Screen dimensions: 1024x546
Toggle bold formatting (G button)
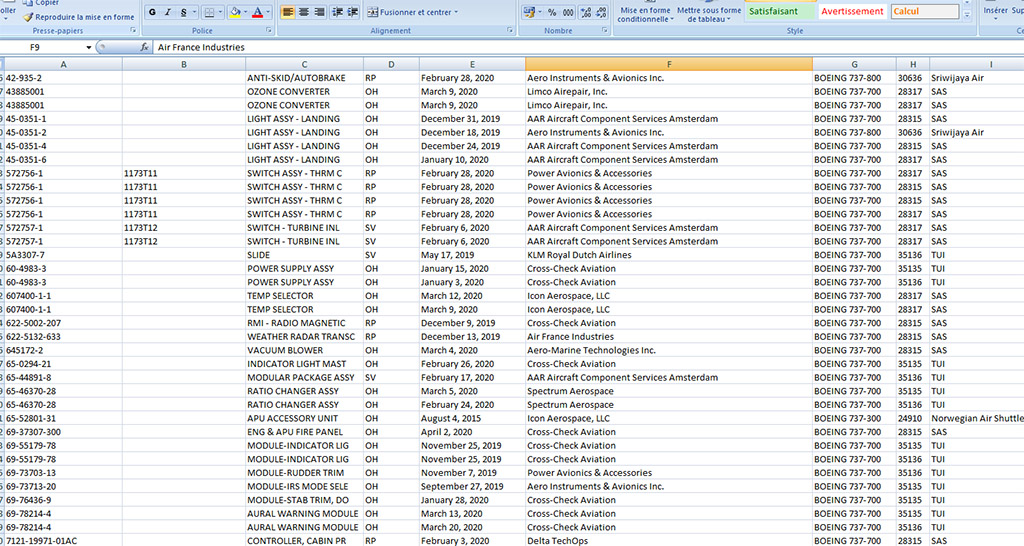pos(152,12)
